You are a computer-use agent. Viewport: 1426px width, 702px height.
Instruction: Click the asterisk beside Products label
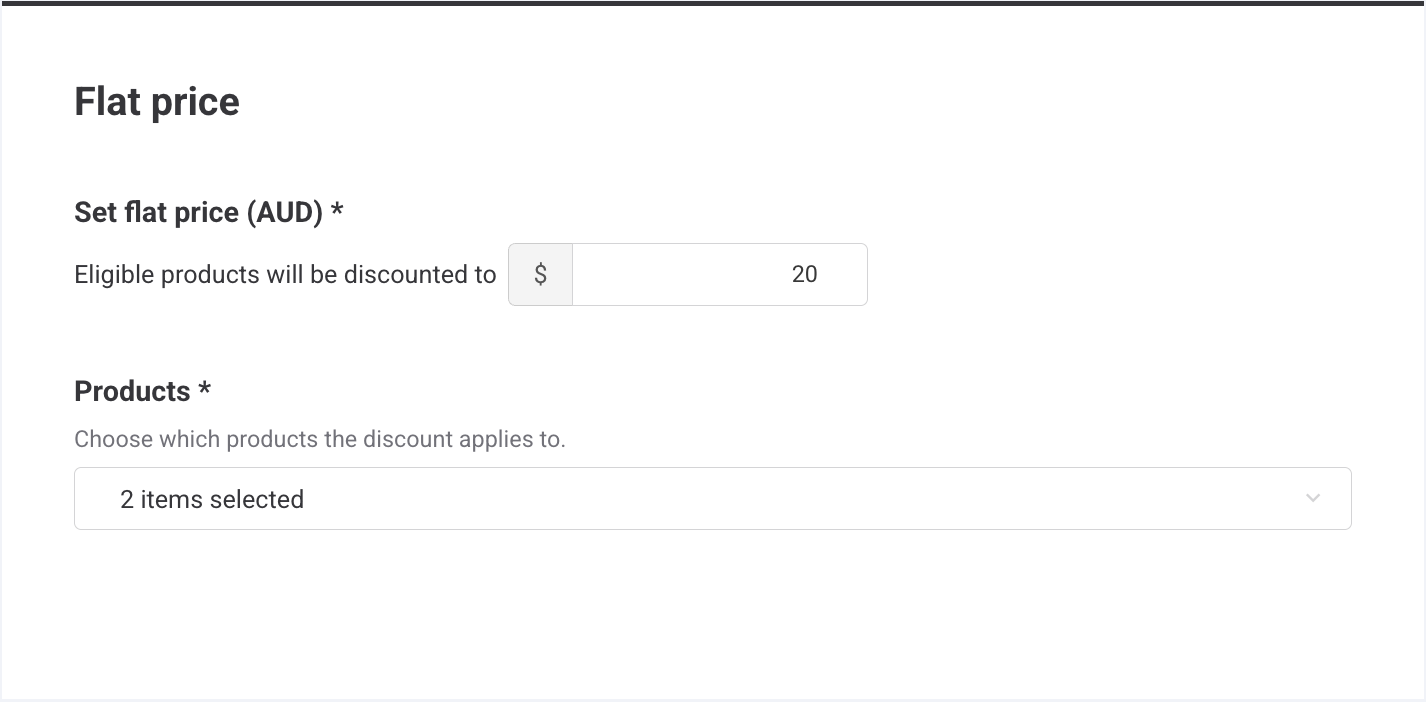coord(204,390)
